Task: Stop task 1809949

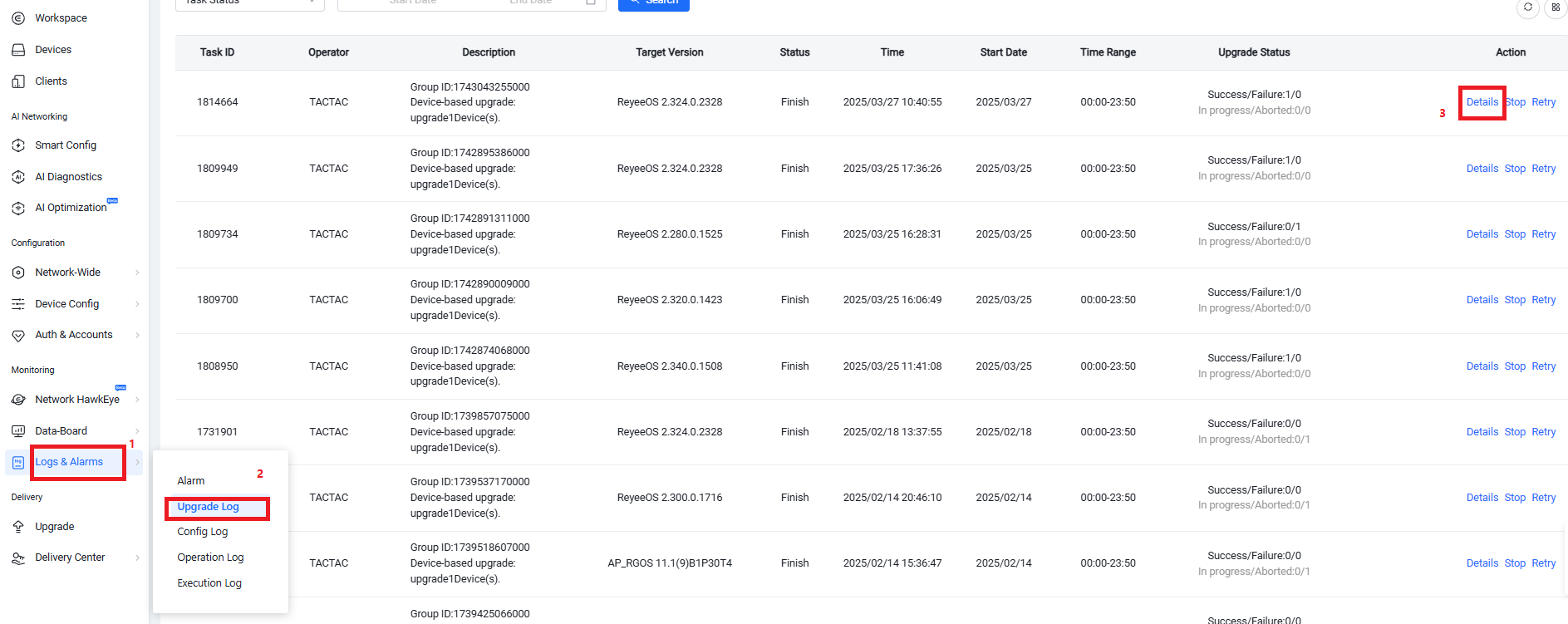Action: (1515, 169)
